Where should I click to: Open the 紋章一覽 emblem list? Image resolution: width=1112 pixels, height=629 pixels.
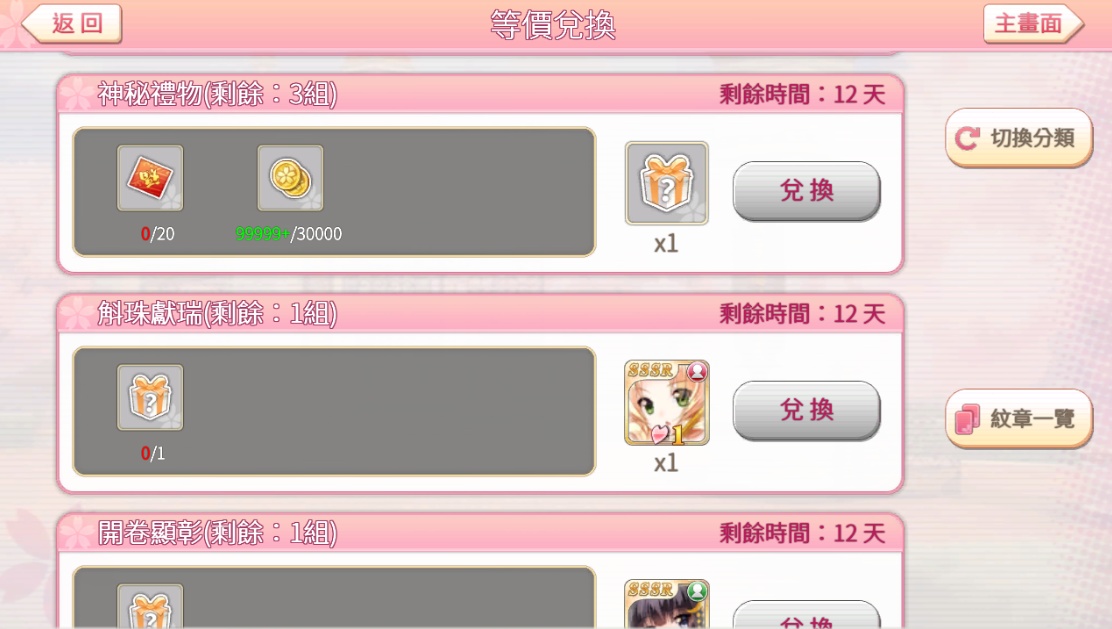coord(1019,419)
